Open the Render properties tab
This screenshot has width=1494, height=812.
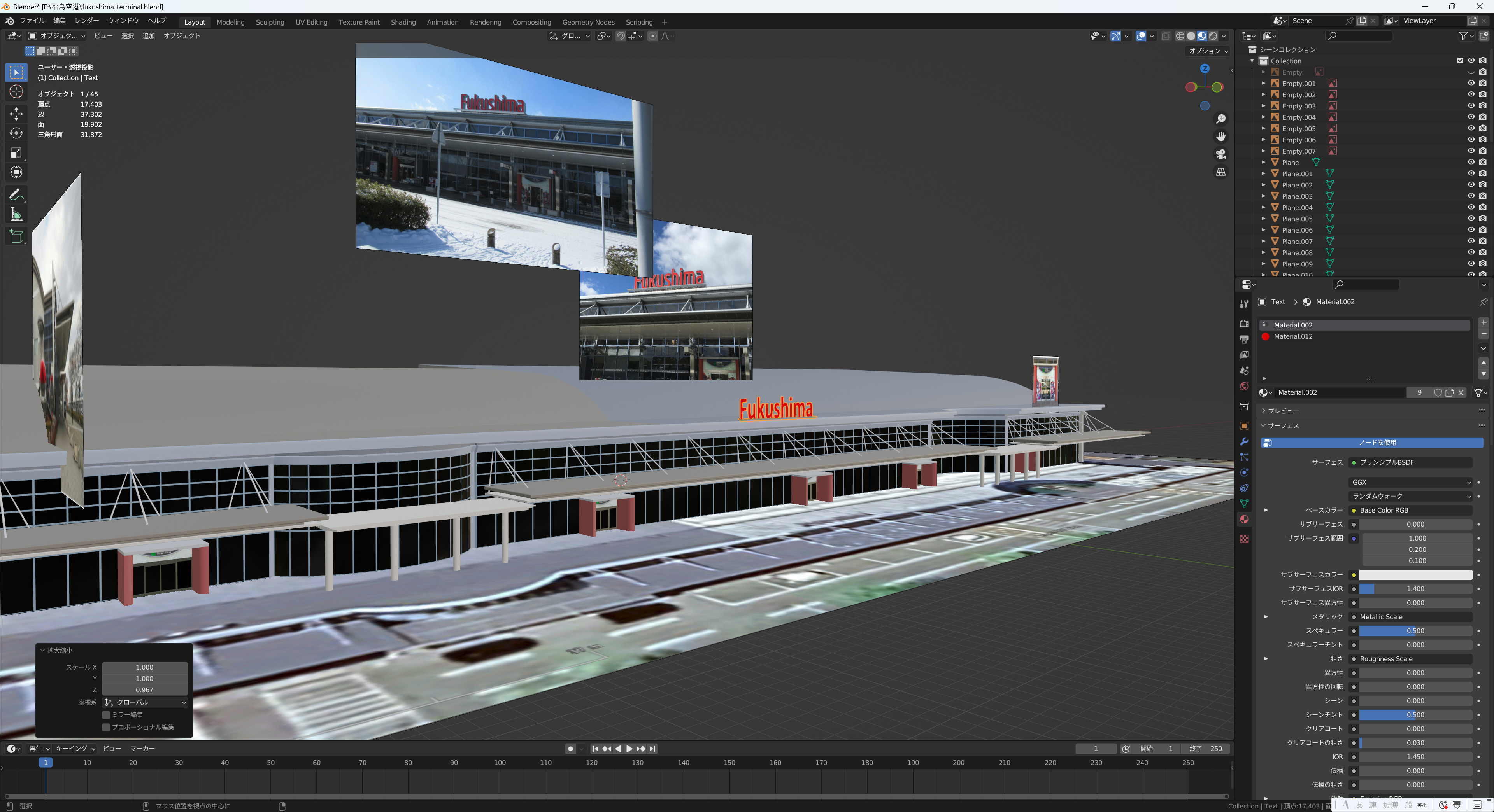point(1244,324)
